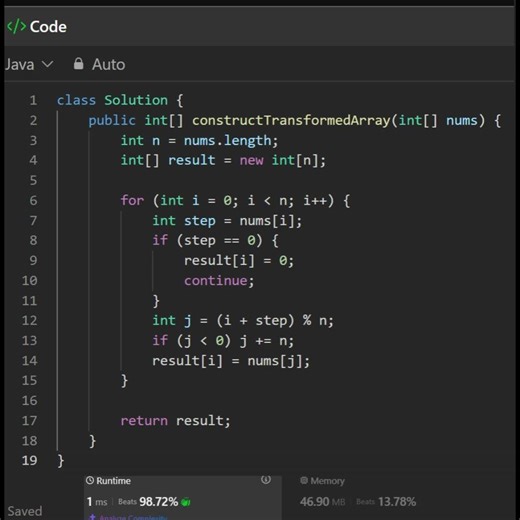Click the Saved status text
The height and width of the screenshot is (520, 520).
[25, 511]
